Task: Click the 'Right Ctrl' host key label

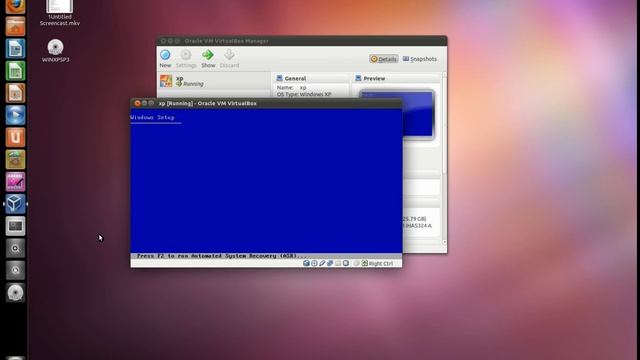Action: 381,264
